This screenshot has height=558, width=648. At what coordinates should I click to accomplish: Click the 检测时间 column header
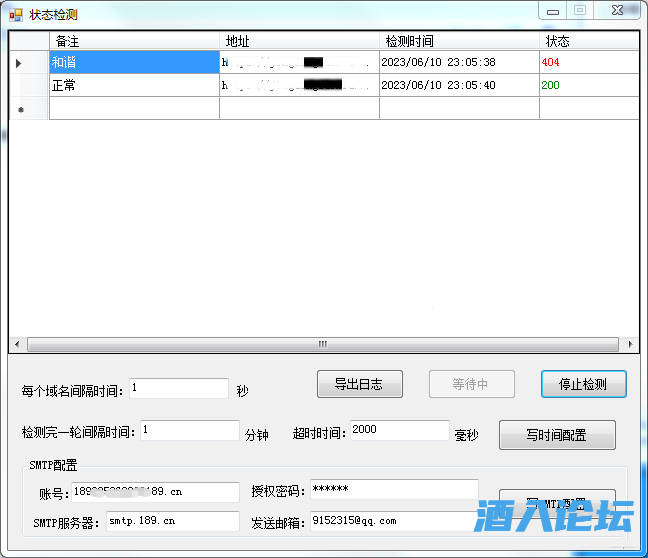[459, 41]
